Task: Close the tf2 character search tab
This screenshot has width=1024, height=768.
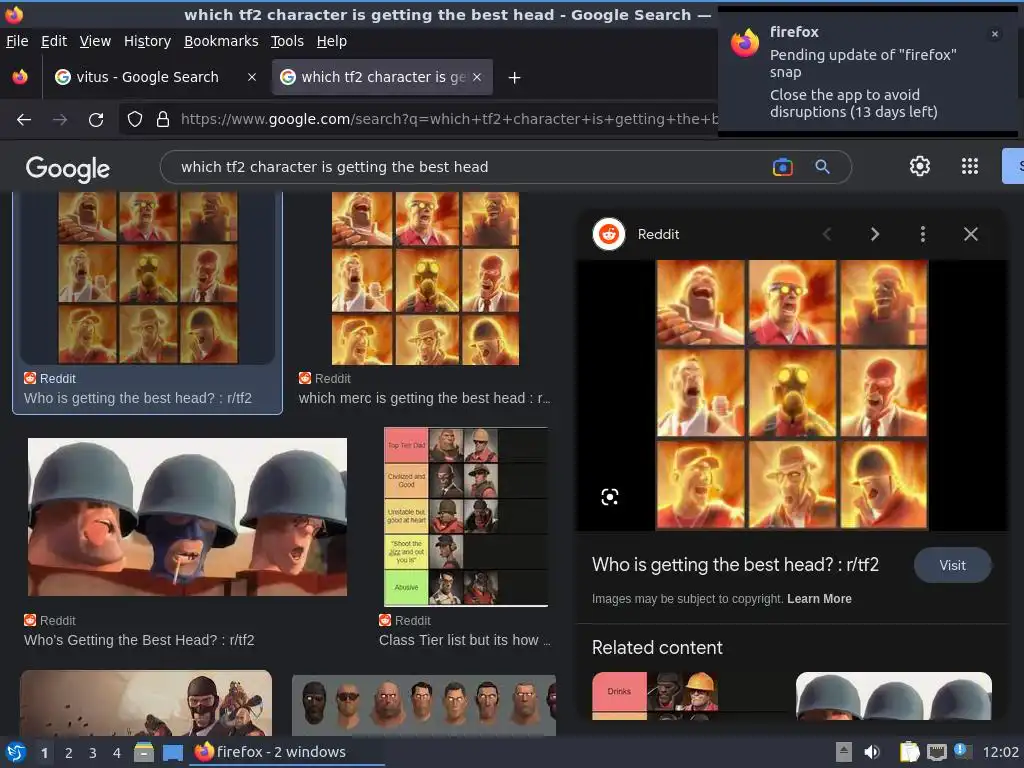Action: [x=477, y=77]
